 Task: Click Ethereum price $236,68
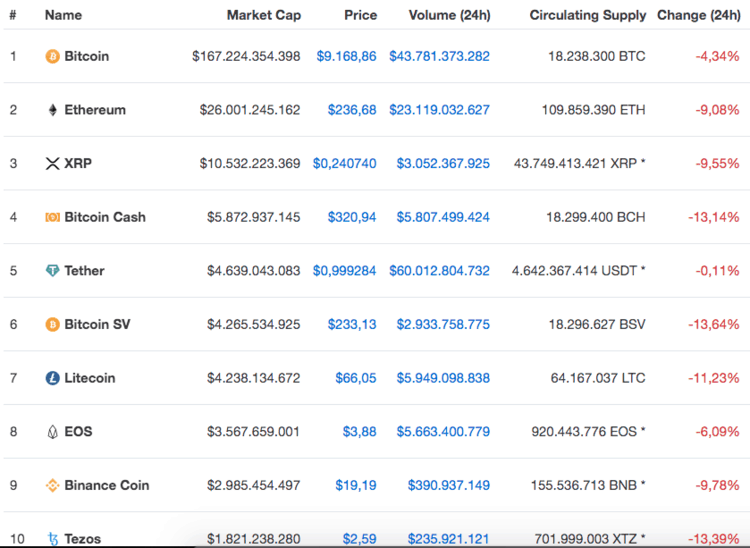pyautogui.click(x=352, y=110)
